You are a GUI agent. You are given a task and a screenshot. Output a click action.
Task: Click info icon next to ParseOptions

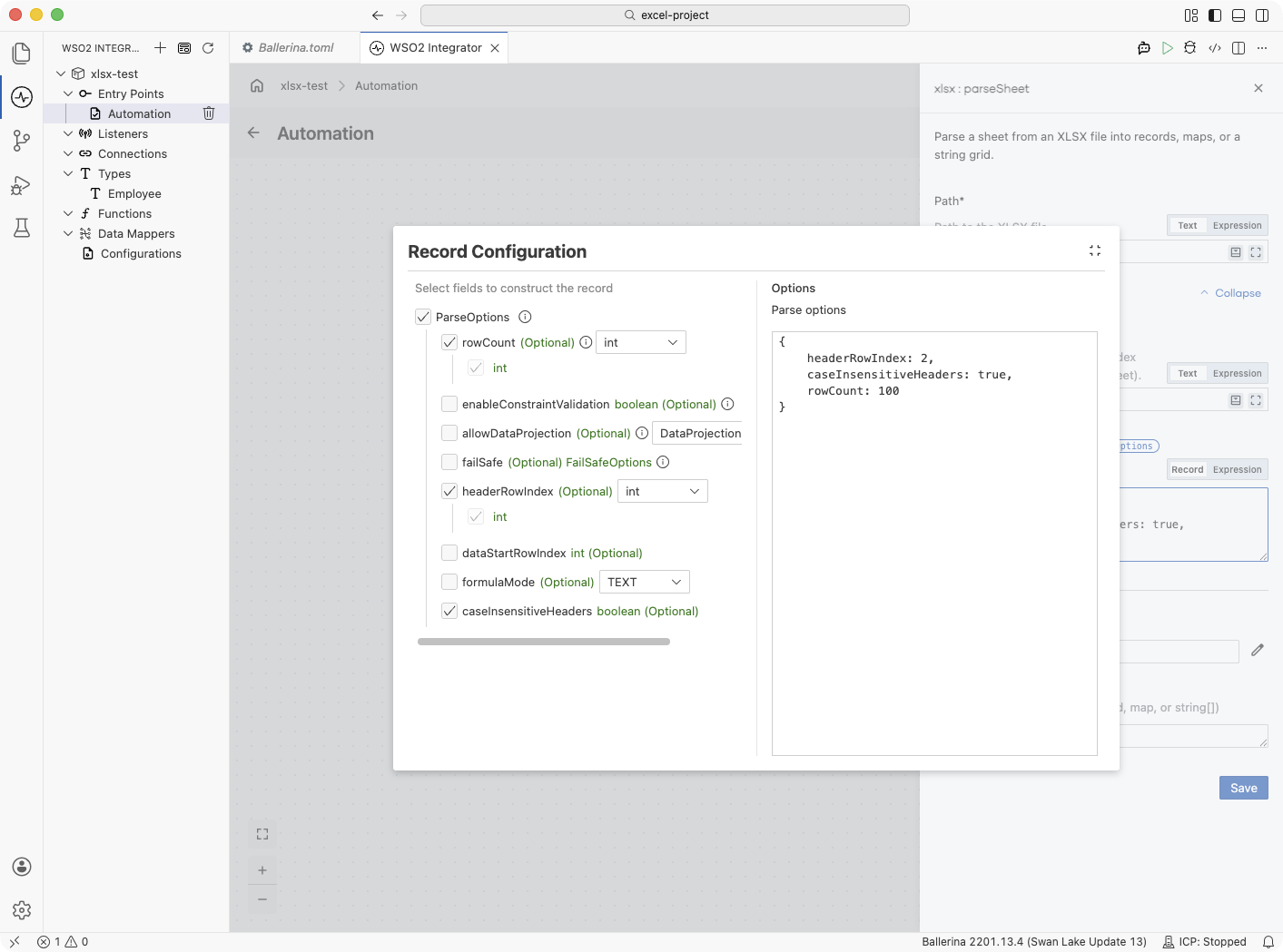pyautogui.click(x=525, y=317)
